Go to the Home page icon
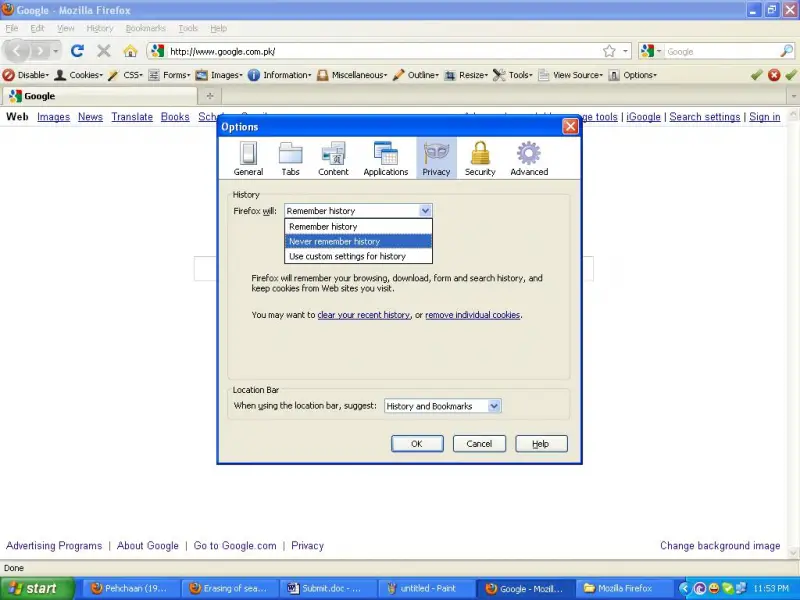The width and height of the screenshot is (800, 600). click(130, 51)
